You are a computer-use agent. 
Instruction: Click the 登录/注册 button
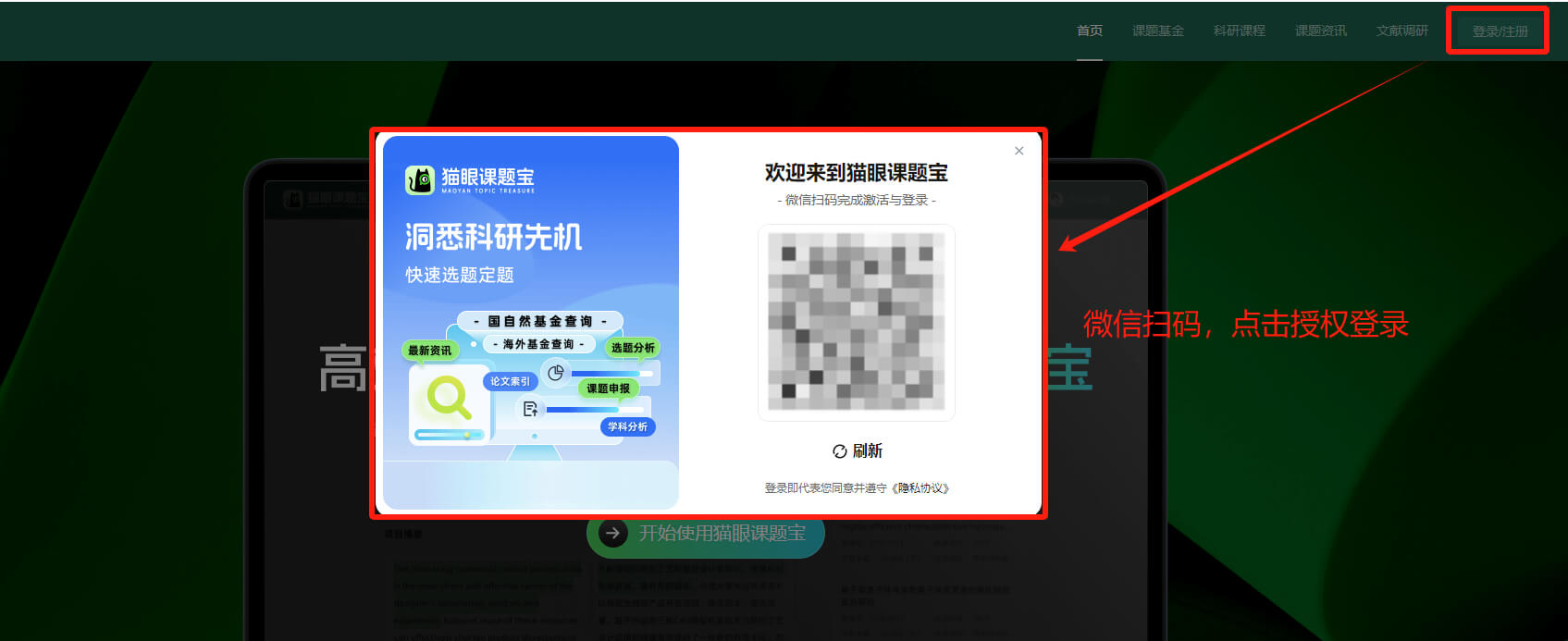pos(1499,31)
